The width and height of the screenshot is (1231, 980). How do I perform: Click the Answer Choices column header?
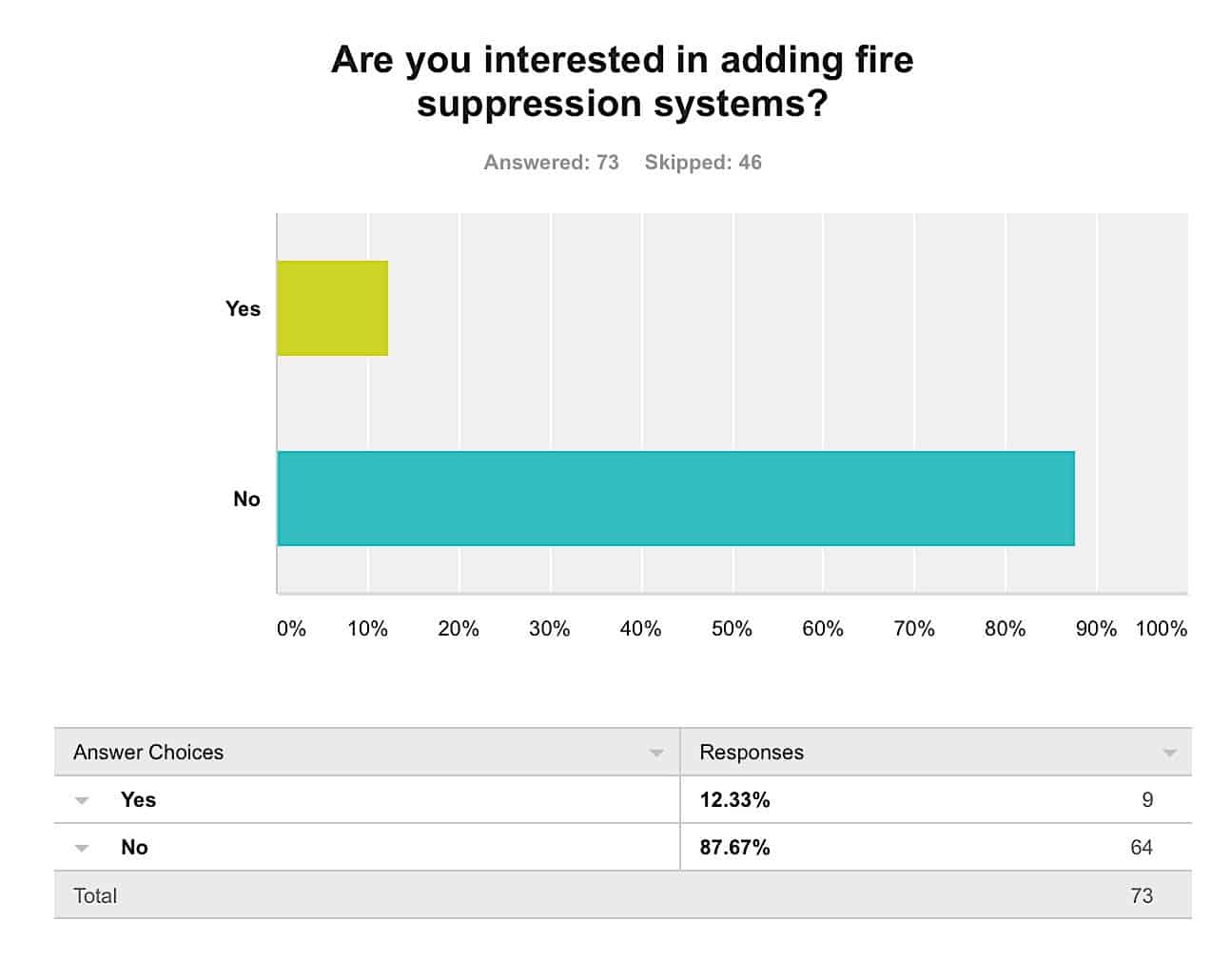point(148,753)
